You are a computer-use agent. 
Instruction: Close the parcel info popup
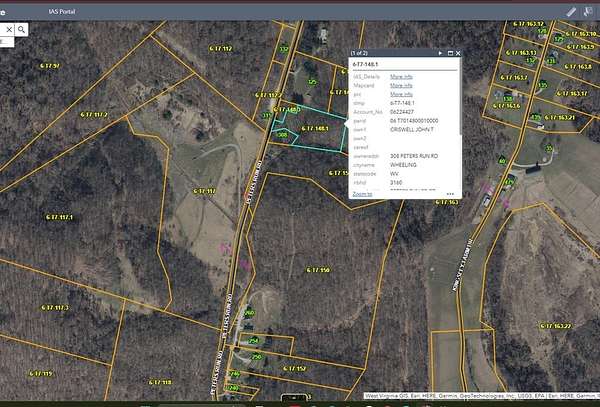459,52
